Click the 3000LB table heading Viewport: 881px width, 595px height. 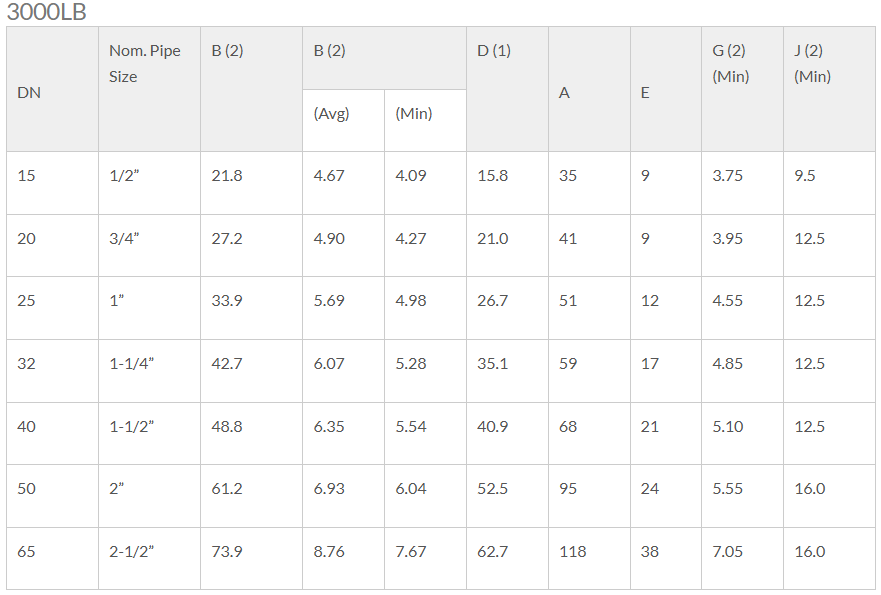click(46, 12)
